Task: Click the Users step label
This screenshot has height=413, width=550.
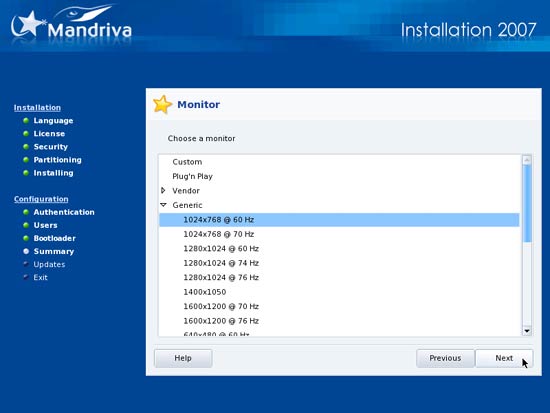Action: pyautogui.click(x=45, y=225)
